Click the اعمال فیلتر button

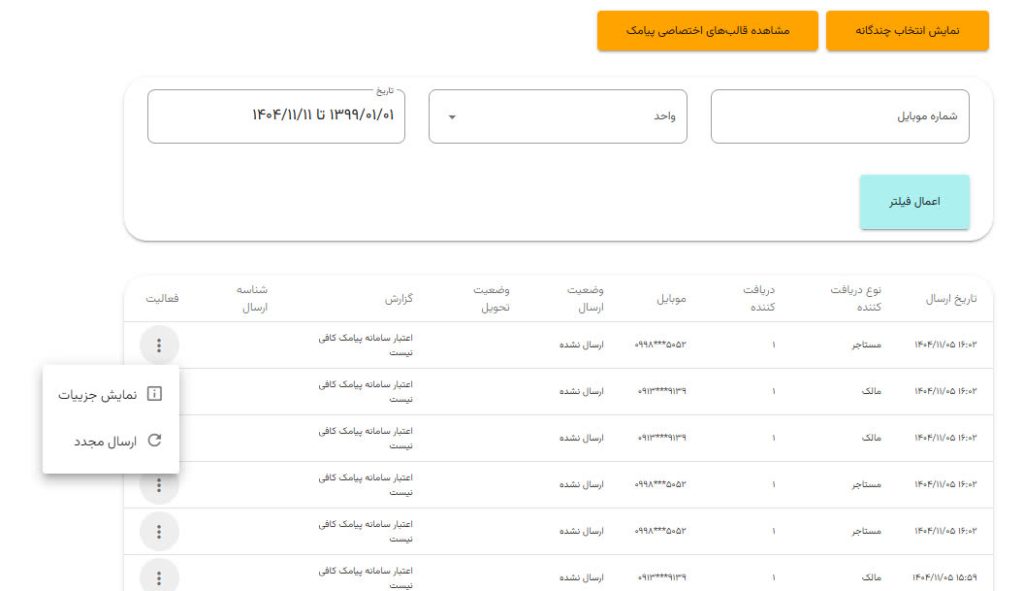click(x=914, y=202)
